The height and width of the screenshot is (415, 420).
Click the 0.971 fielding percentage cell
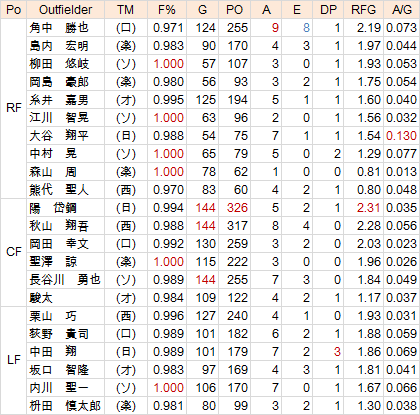pyautogui.click(x=168, y=28)
